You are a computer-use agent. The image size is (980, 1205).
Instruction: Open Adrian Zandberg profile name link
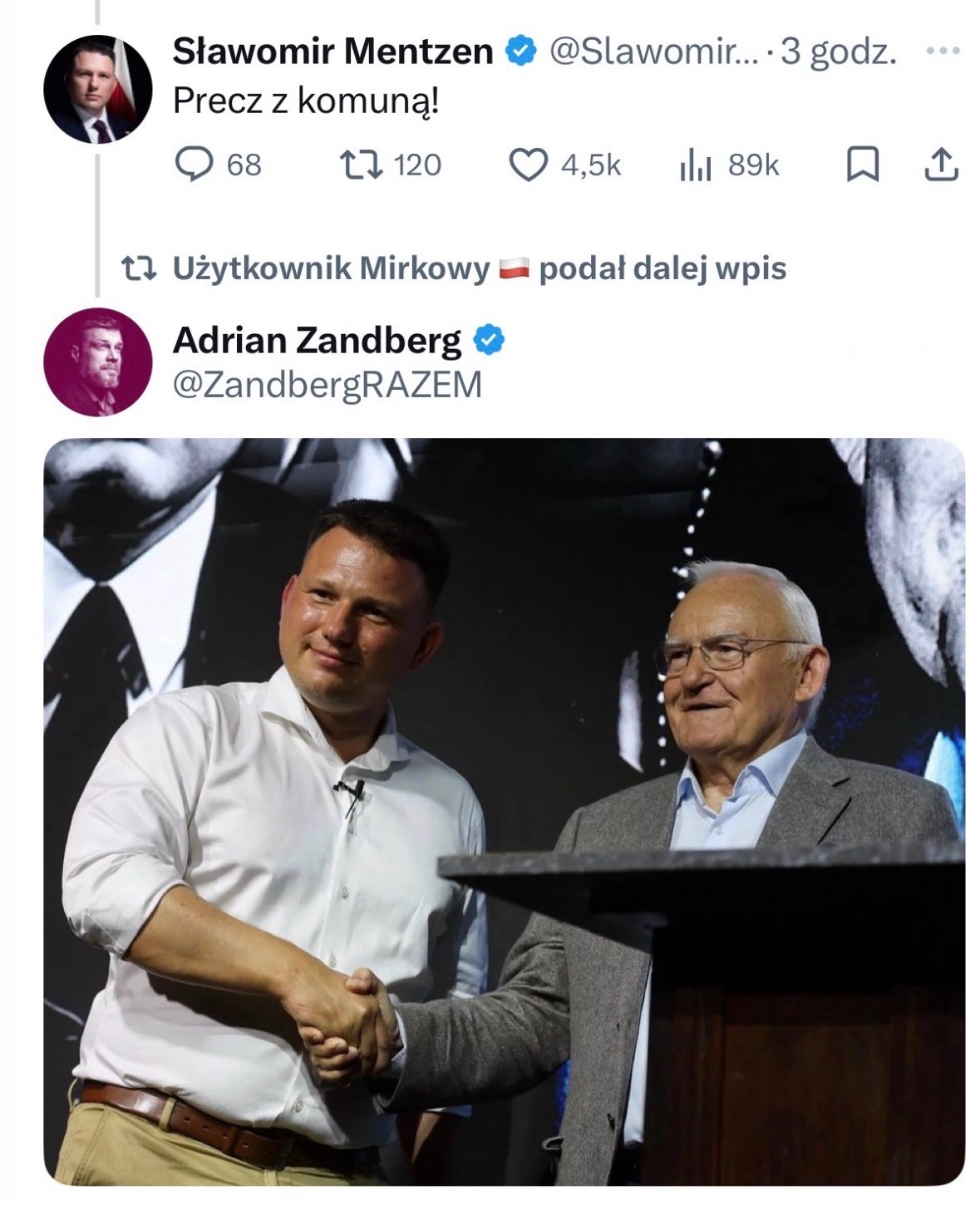(317, 340)
